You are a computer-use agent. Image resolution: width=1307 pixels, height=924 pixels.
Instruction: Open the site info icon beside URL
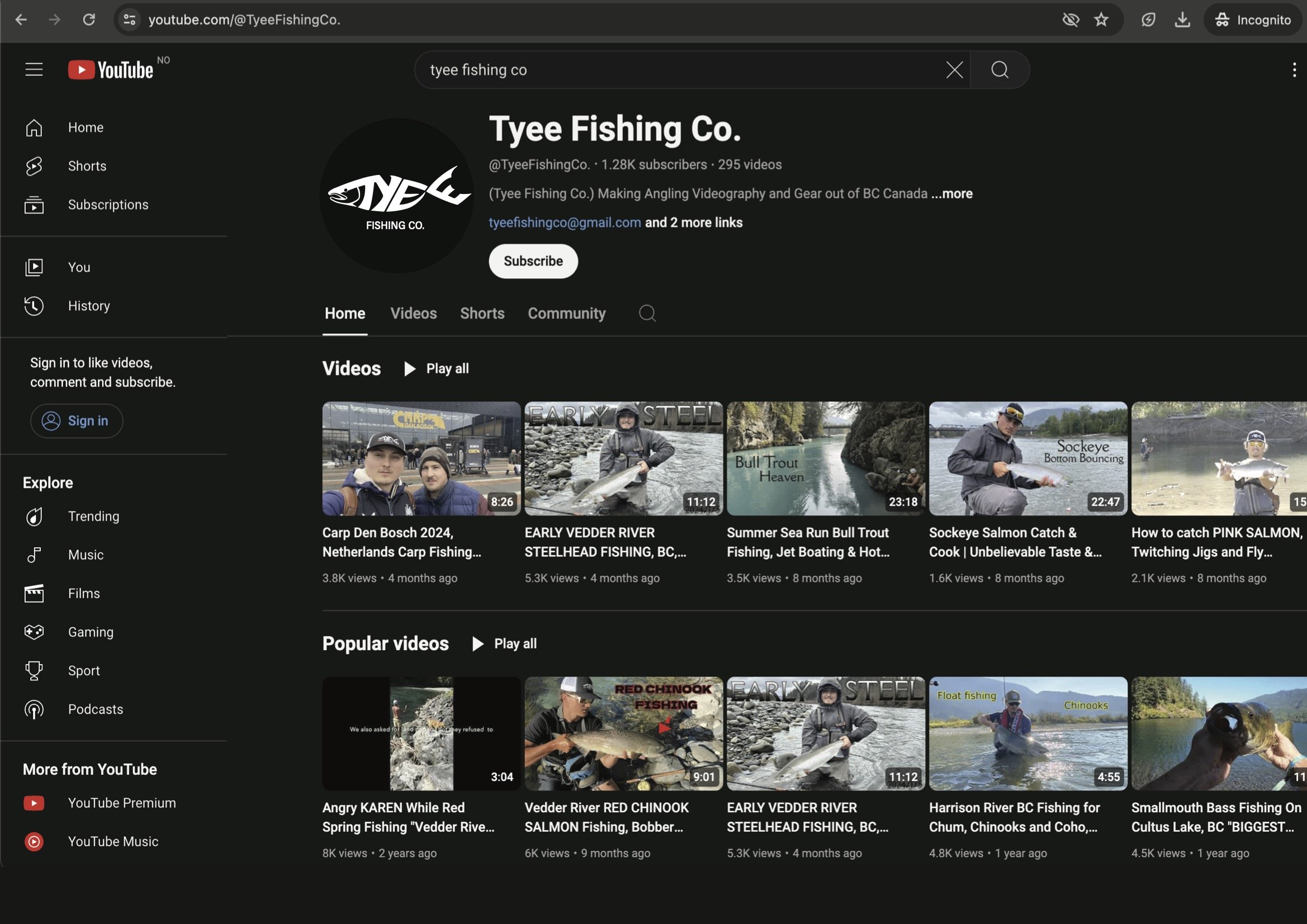click(x=130, y=20)
